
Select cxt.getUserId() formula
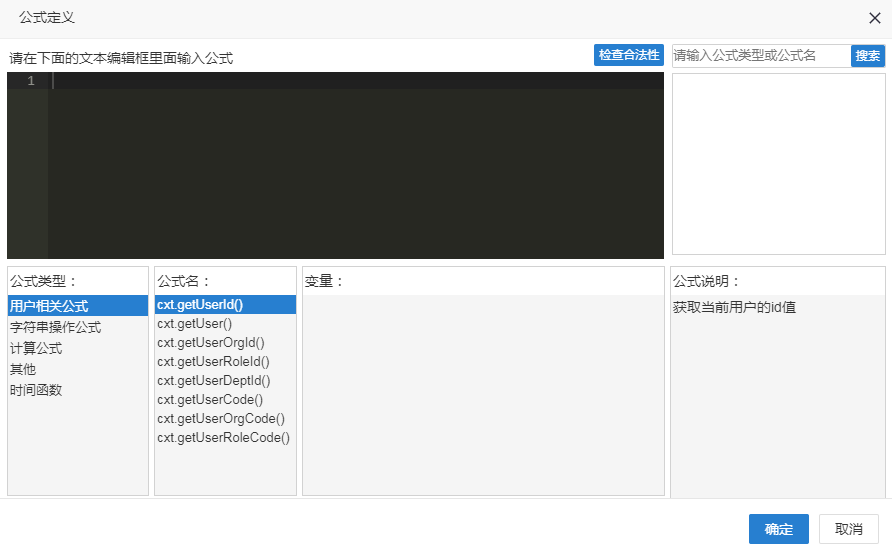(x=200, y=305)
